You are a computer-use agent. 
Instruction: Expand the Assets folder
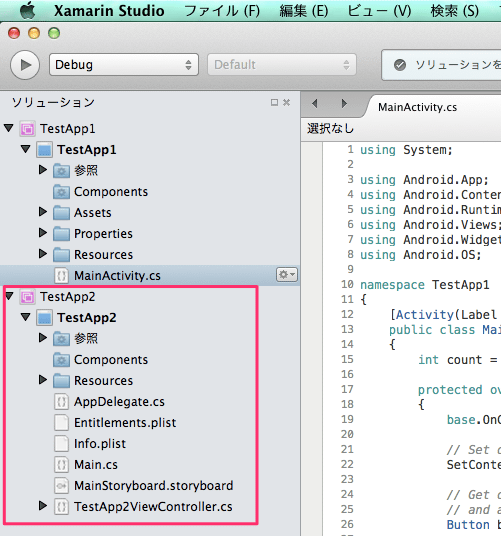43,212
